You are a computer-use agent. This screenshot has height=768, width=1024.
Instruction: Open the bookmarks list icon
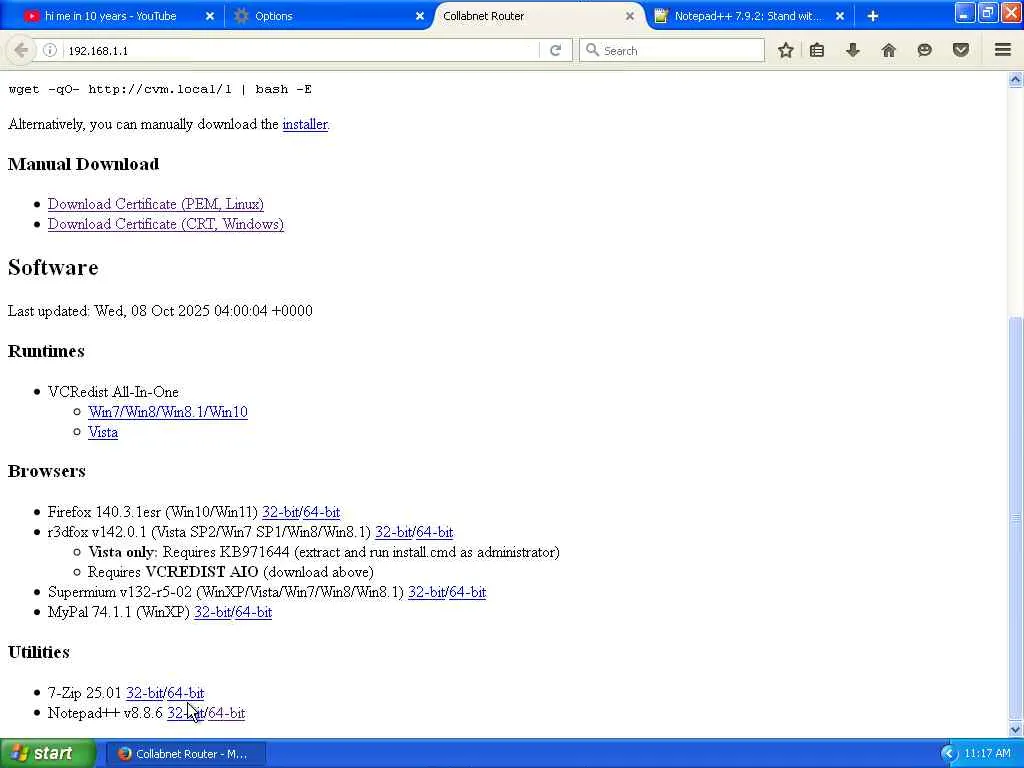816,50
